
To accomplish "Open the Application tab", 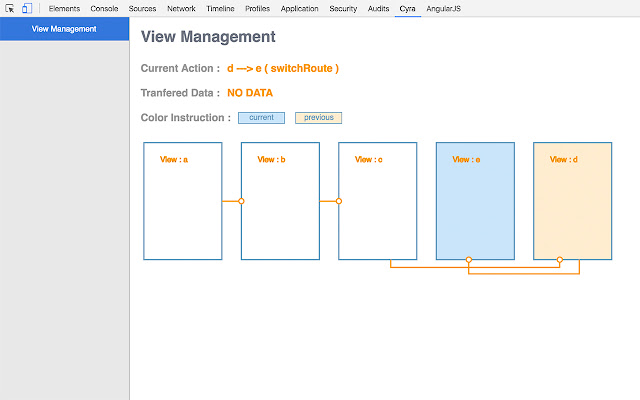I will 300,9.
